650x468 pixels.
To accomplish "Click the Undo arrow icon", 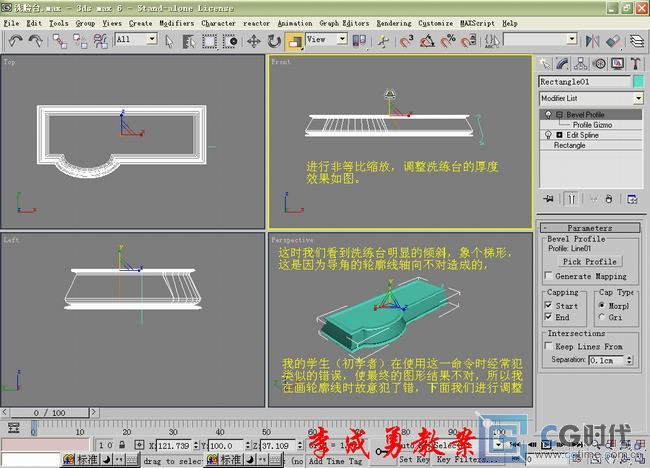I will (15, 41).
